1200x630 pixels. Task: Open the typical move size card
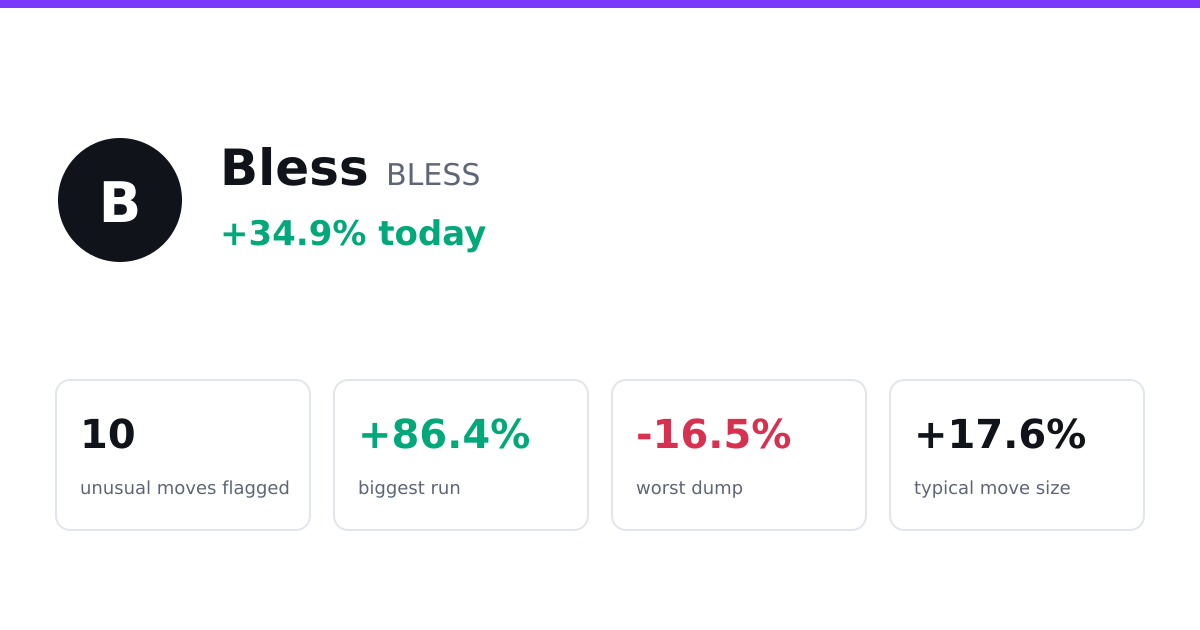1017,455
